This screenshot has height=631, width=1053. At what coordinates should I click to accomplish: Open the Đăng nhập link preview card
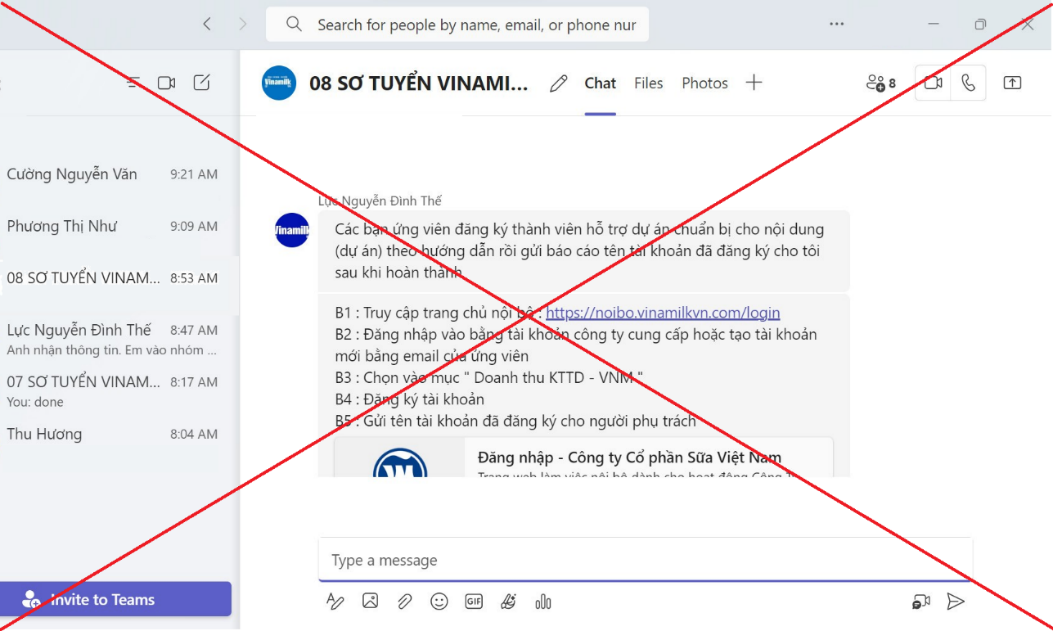tap(584, 457)
